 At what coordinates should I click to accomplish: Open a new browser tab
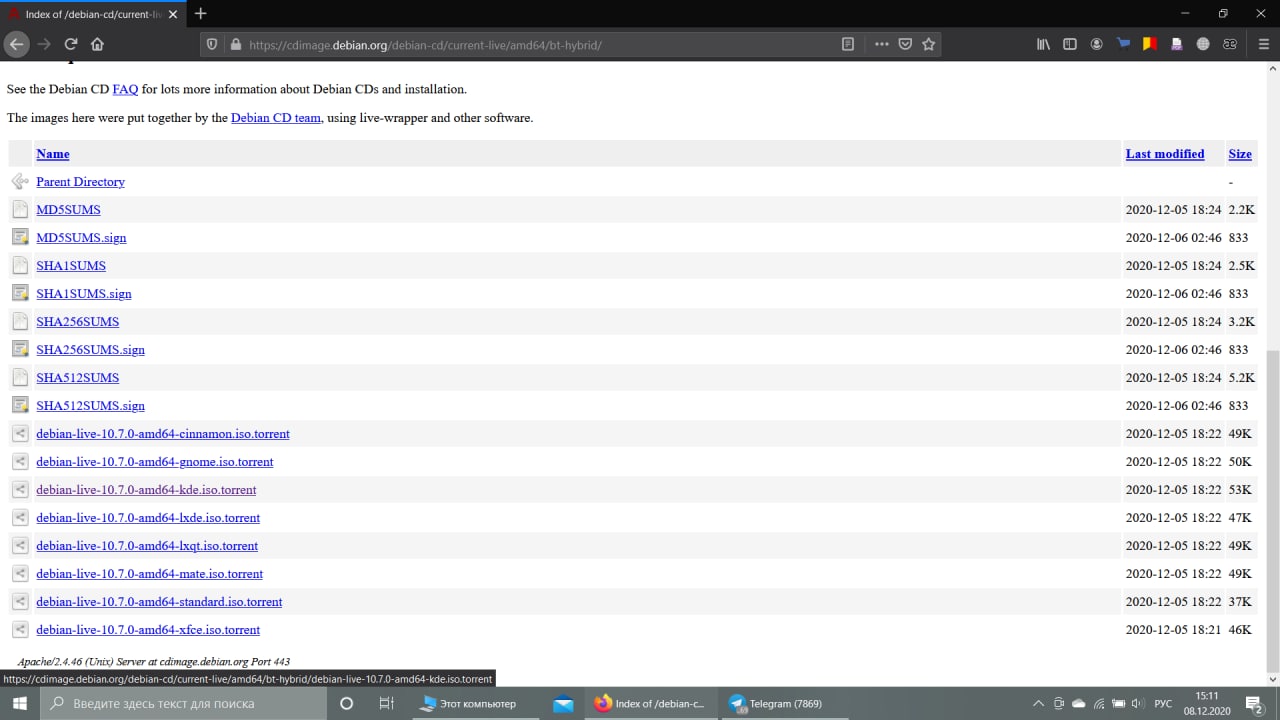(x=200, y=14)
